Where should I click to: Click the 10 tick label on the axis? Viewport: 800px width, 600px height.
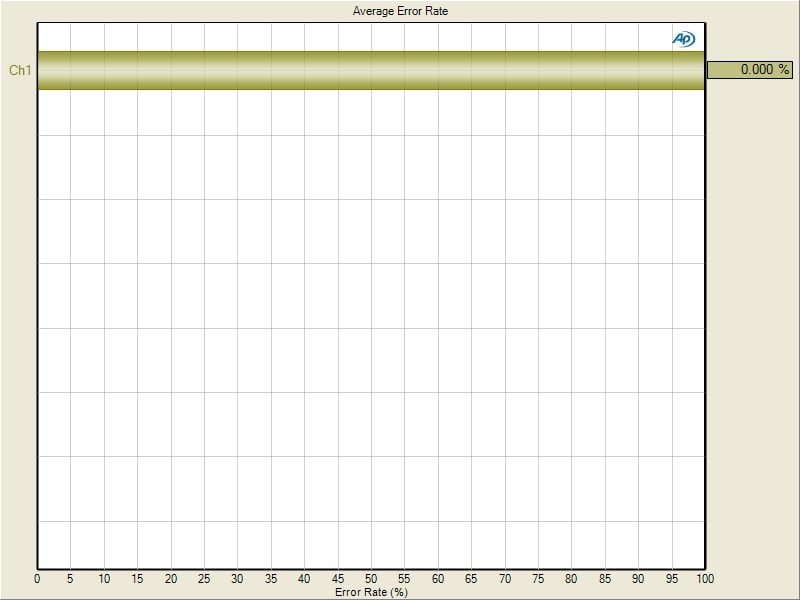tap(104, 578)
